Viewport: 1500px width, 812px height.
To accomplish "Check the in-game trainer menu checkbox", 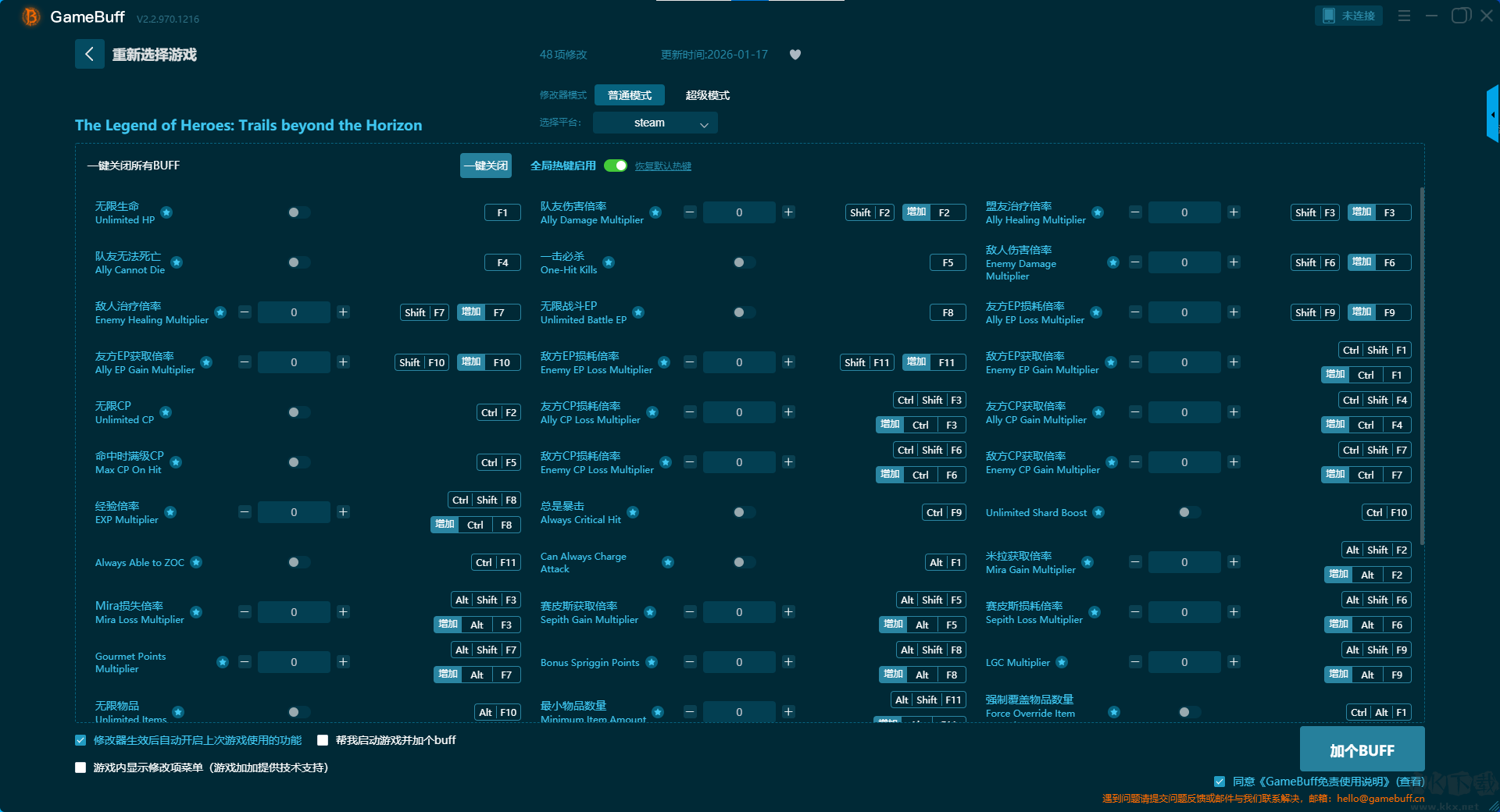I will (x=80, y=767).
